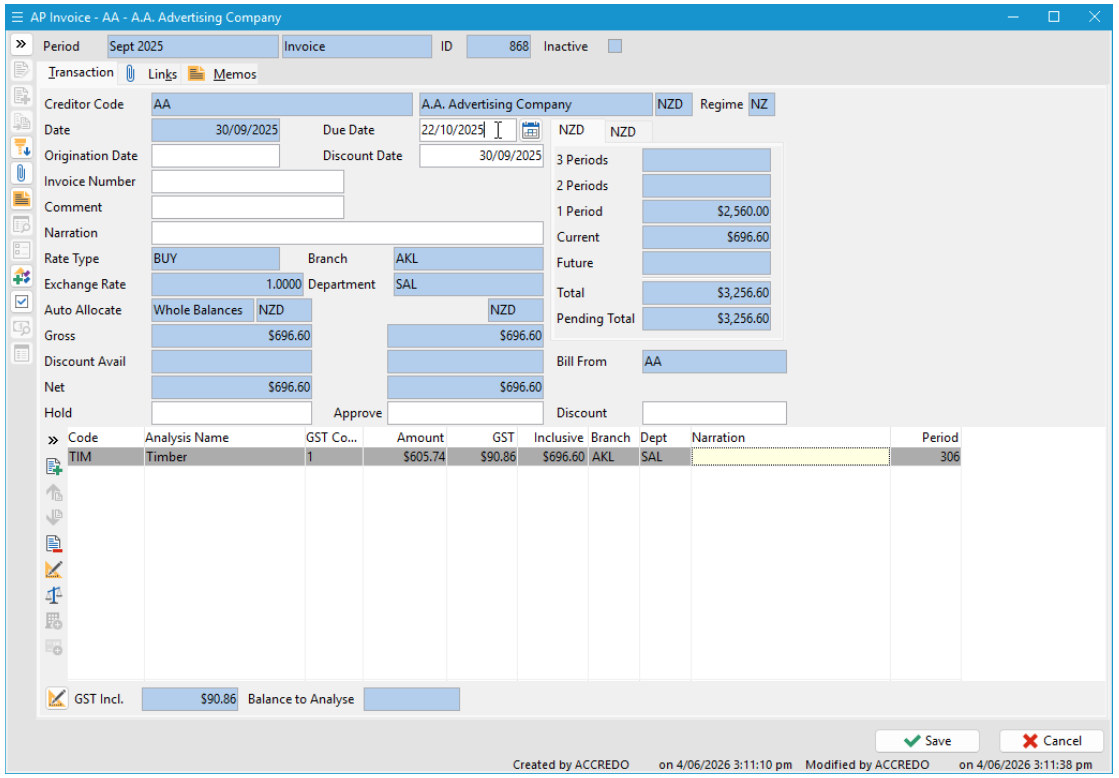Expand the chevron beside the Code column header
This screenshot has width=1119, height=778.
(x=53, y=440)
